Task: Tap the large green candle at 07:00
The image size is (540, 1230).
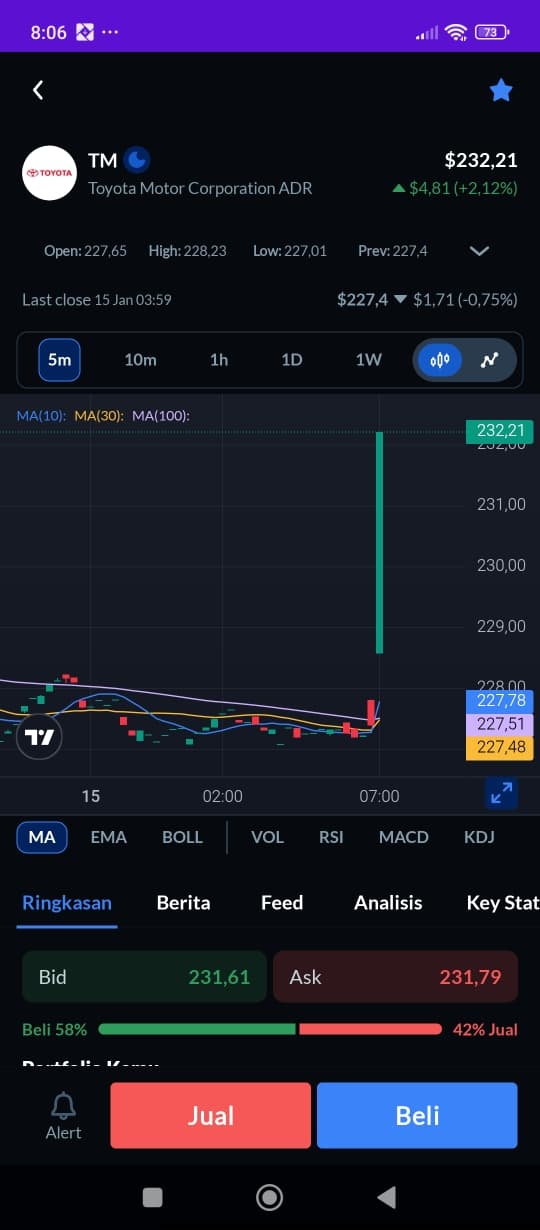Action: tap(380, 542)
